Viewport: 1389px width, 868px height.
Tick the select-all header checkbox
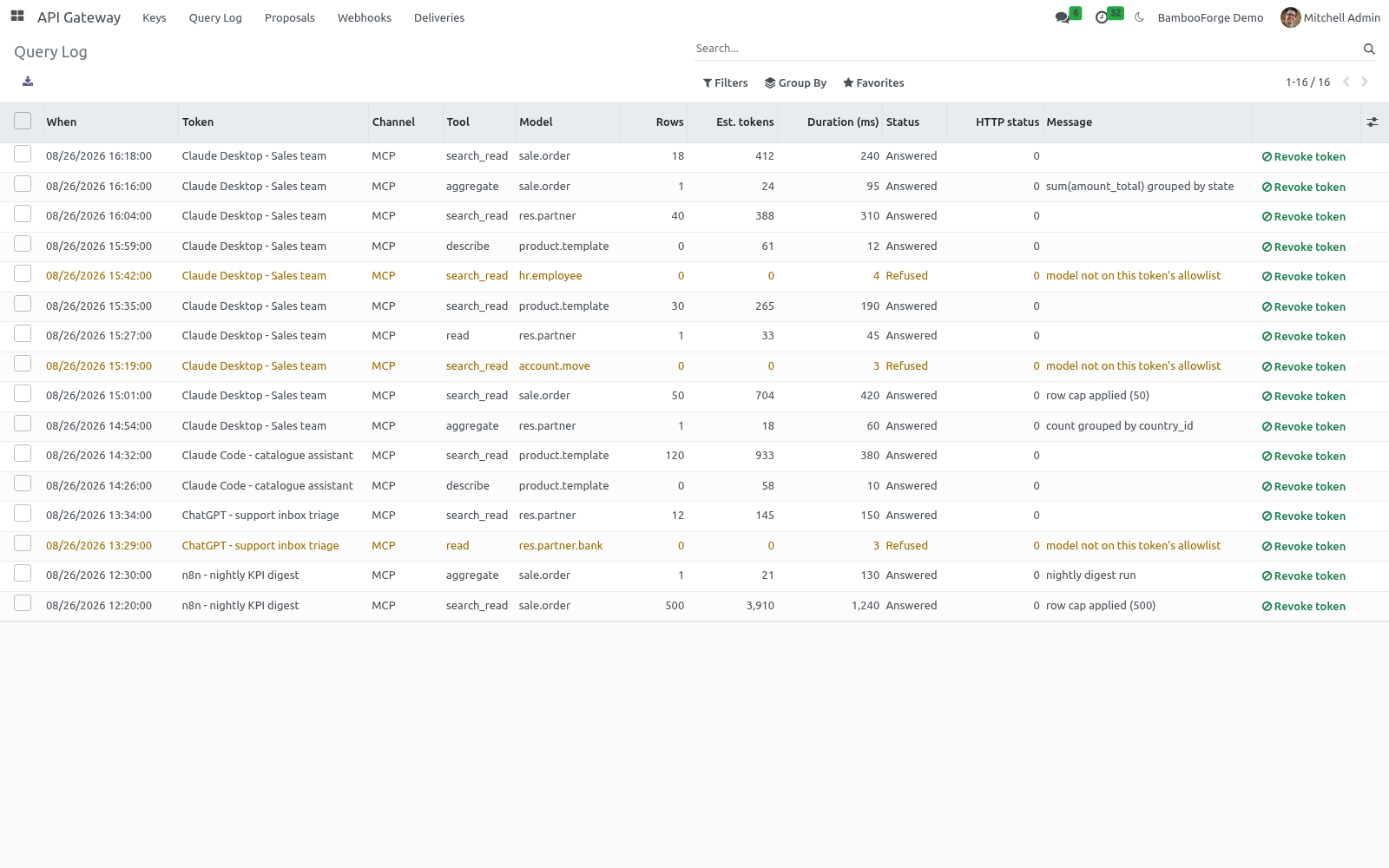click(23, 122)
